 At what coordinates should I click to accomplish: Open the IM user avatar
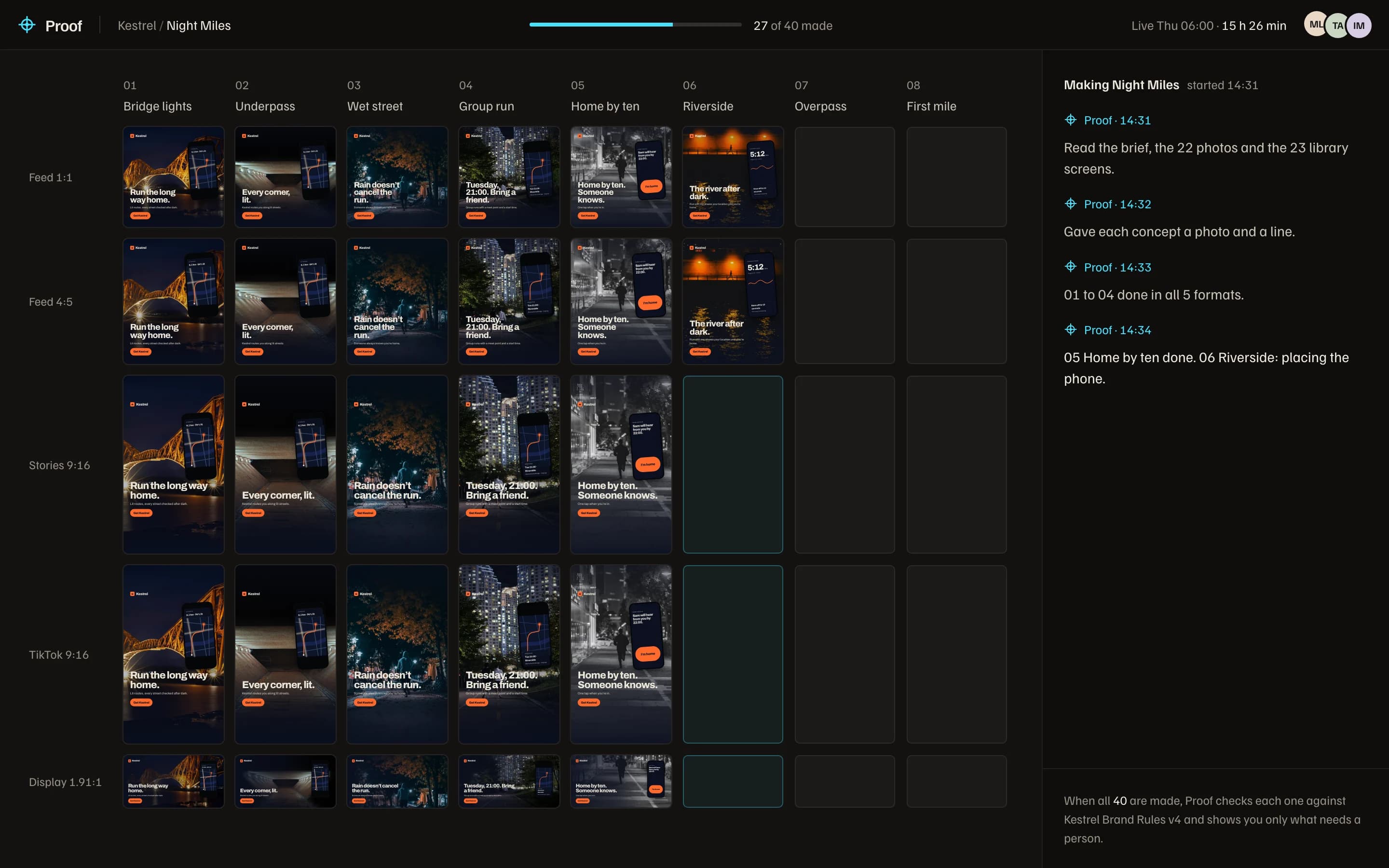point(1359,25)
